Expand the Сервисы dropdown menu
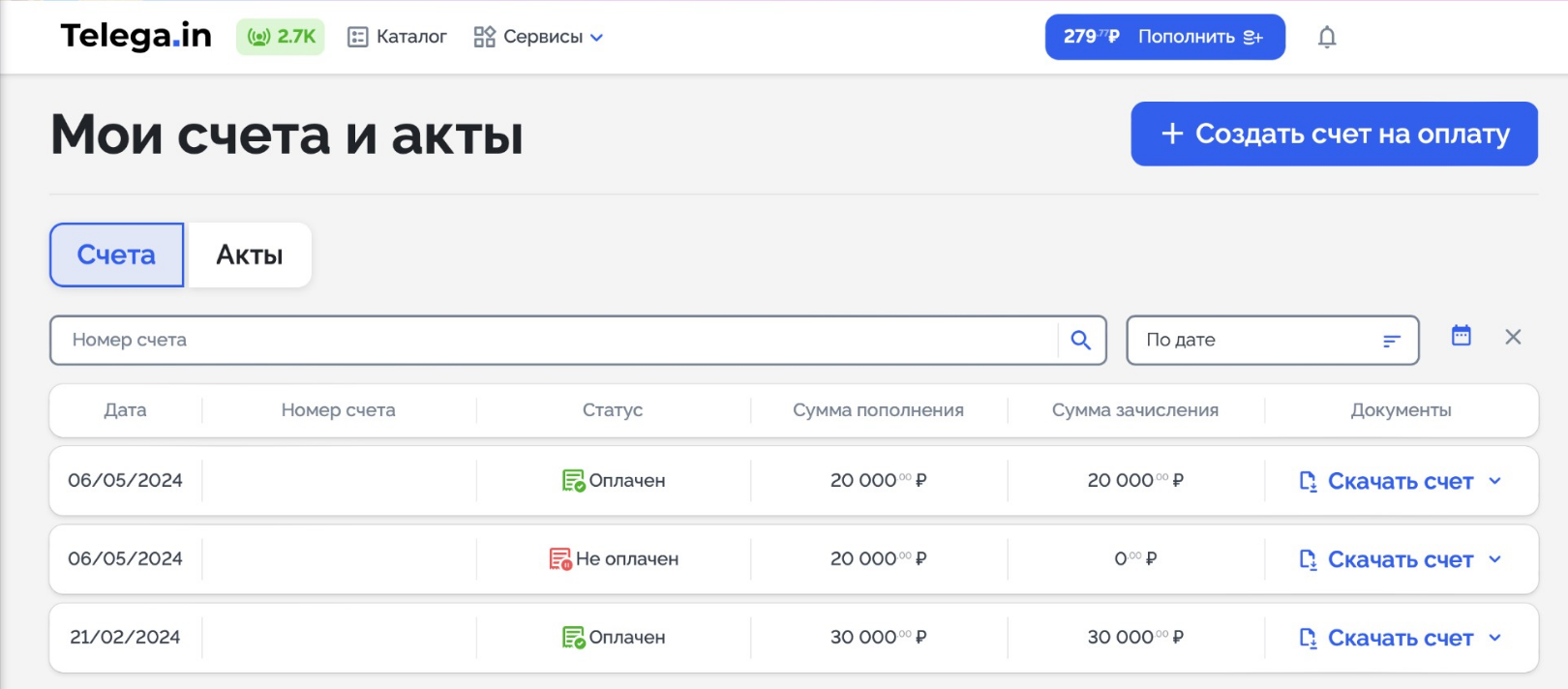 click(538, 37)
